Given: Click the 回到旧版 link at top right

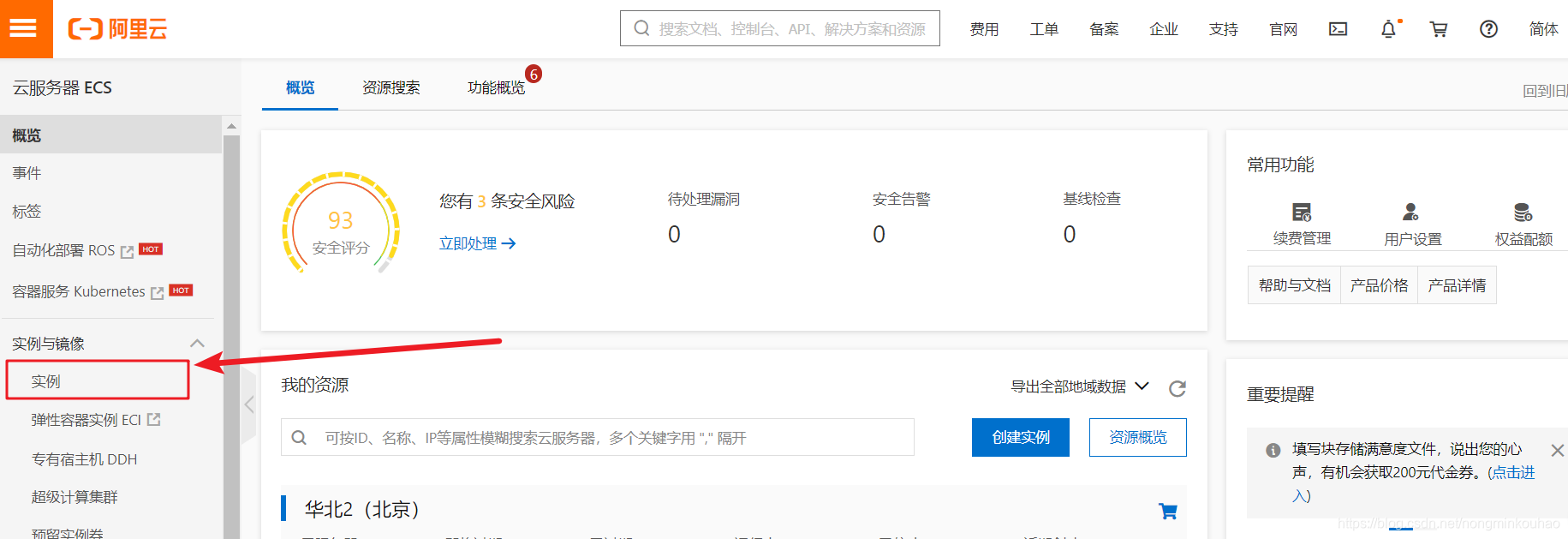Looking at the screenshot, I should (1545, 91).
